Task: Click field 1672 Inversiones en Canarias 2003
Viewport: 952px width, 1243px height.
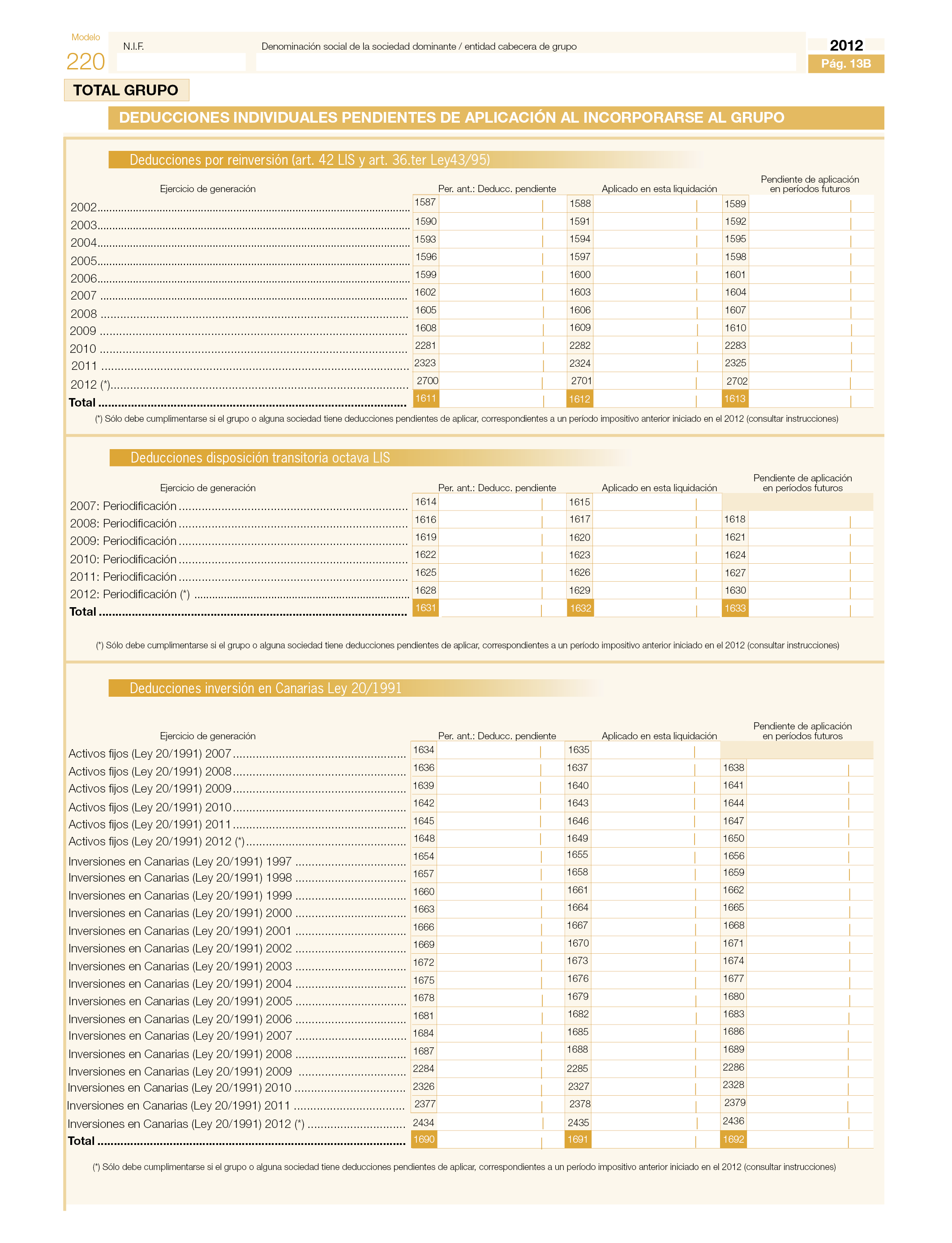Action: [x=502, y=963]
